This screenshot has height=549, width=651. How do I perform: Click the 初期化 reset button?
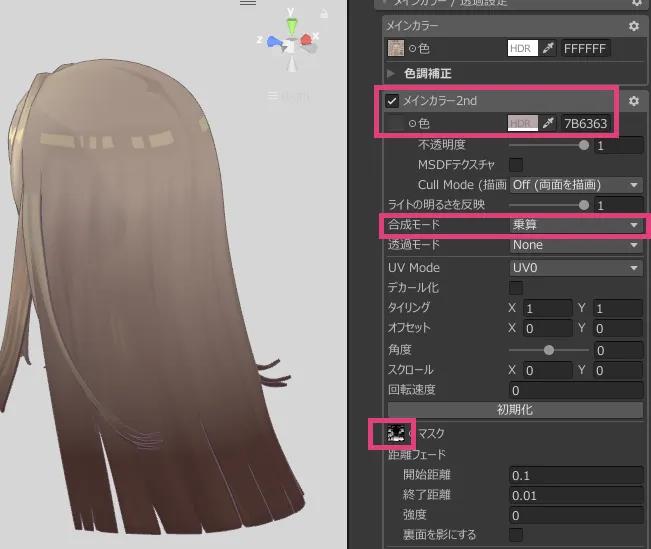click(515, 410)
